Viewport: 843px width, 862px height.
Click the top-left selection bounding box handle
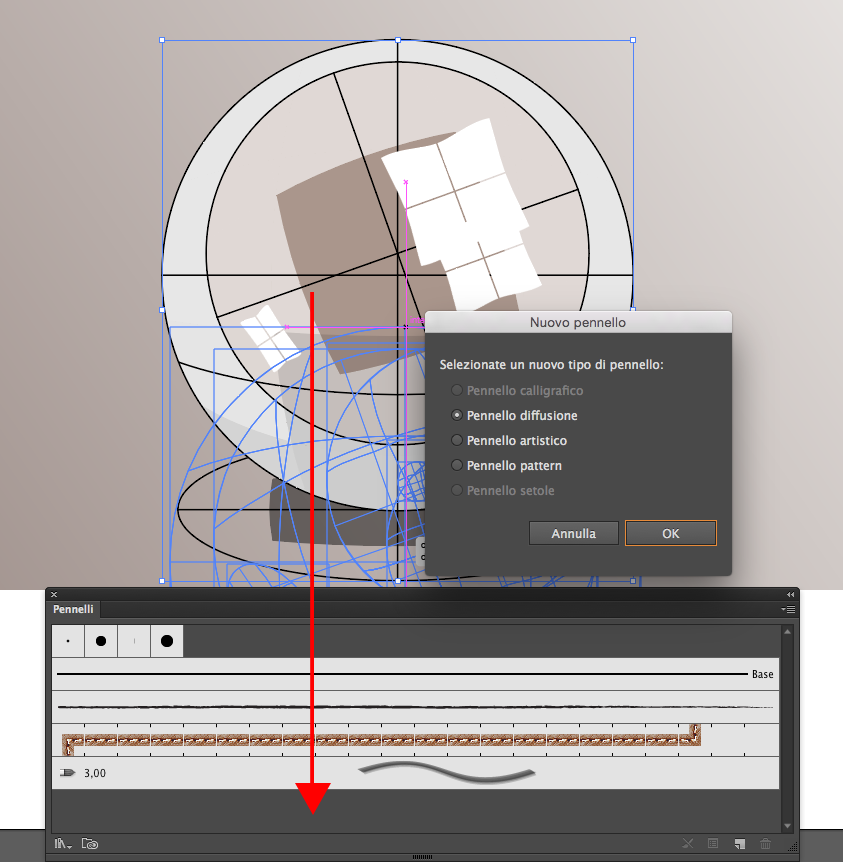tap(162, 40)
